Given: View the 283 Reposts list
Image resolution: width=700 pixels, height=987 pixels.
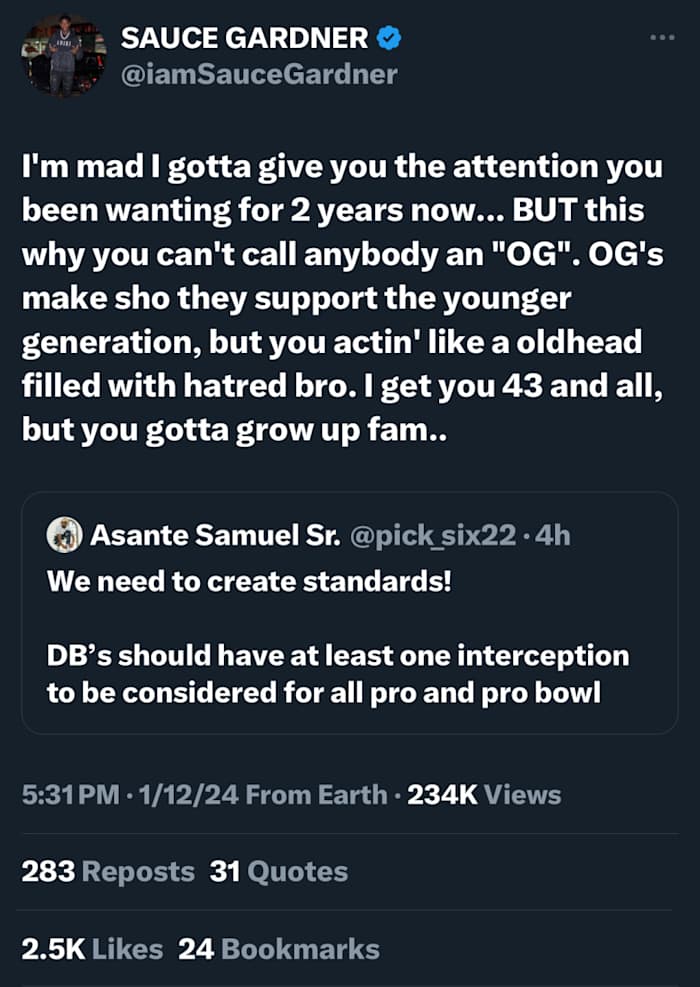Looking at the screenshot, I should coord(108,872).
